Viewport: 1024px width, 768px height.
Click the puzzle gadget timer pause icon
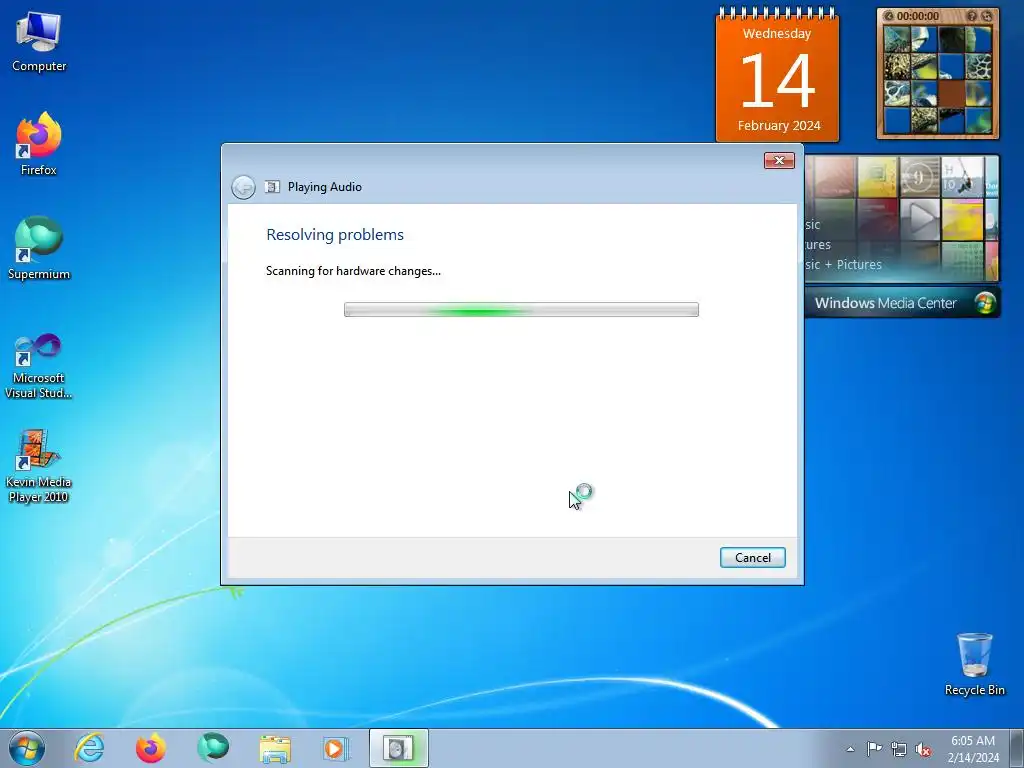pos(889,16)
